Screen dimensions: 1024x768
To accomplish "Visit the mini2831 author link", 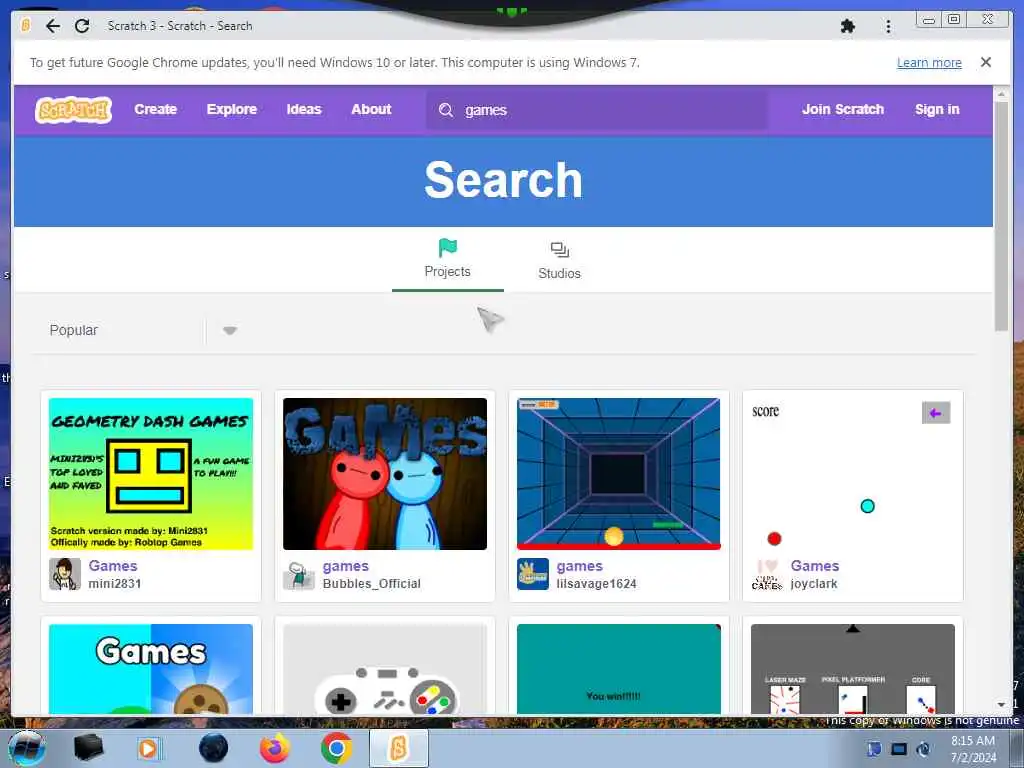I will (x=115, y=584).
